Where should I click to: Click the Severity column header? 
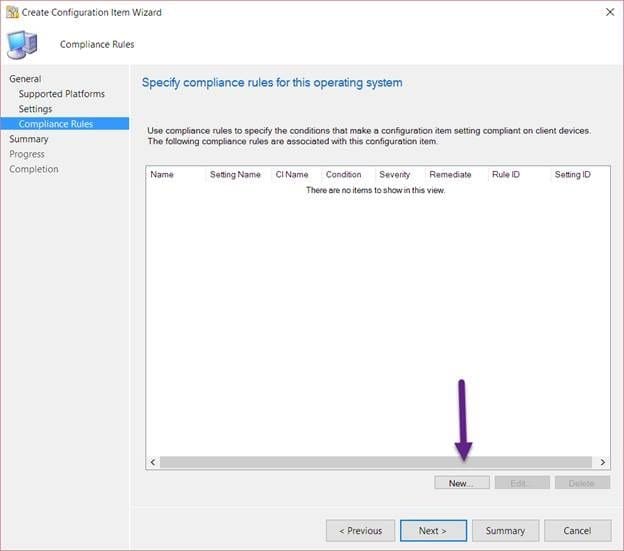tap(400, 174)
